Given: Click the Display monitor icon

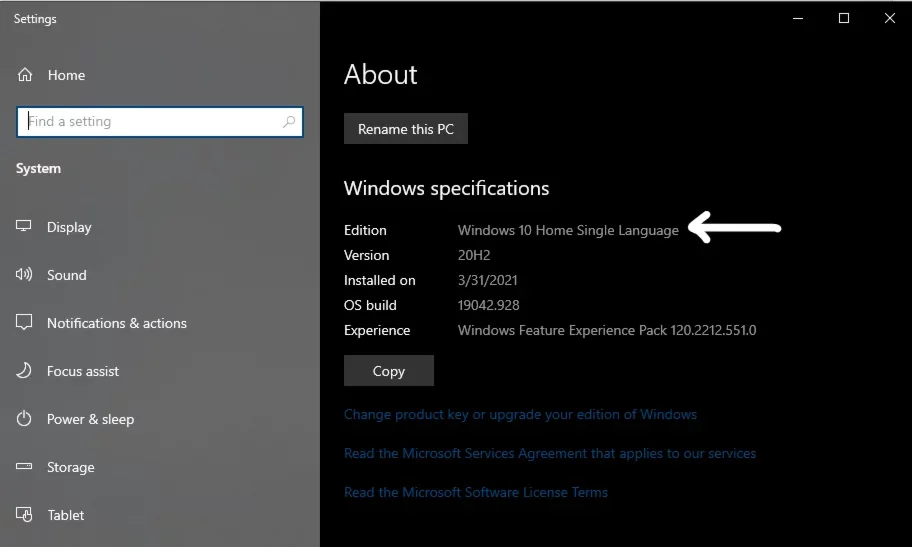Looking at the screenshot, I should (x=25, y=227).
